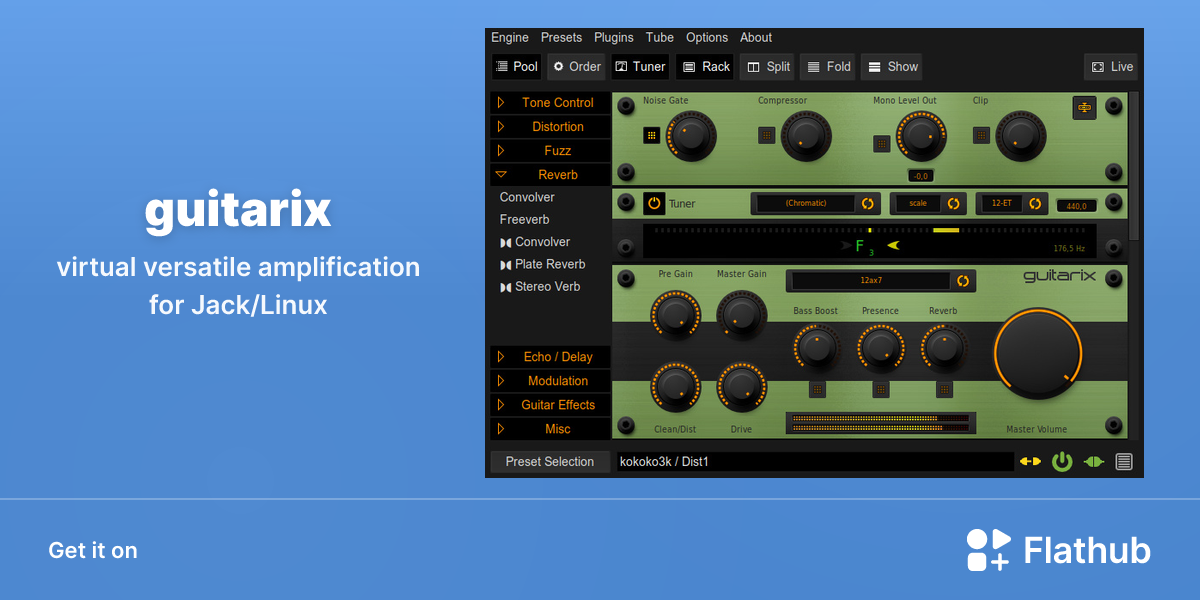This screenshot has width=1200, height=600.
Task: Toggle the Clip switch
Action: 982,135
